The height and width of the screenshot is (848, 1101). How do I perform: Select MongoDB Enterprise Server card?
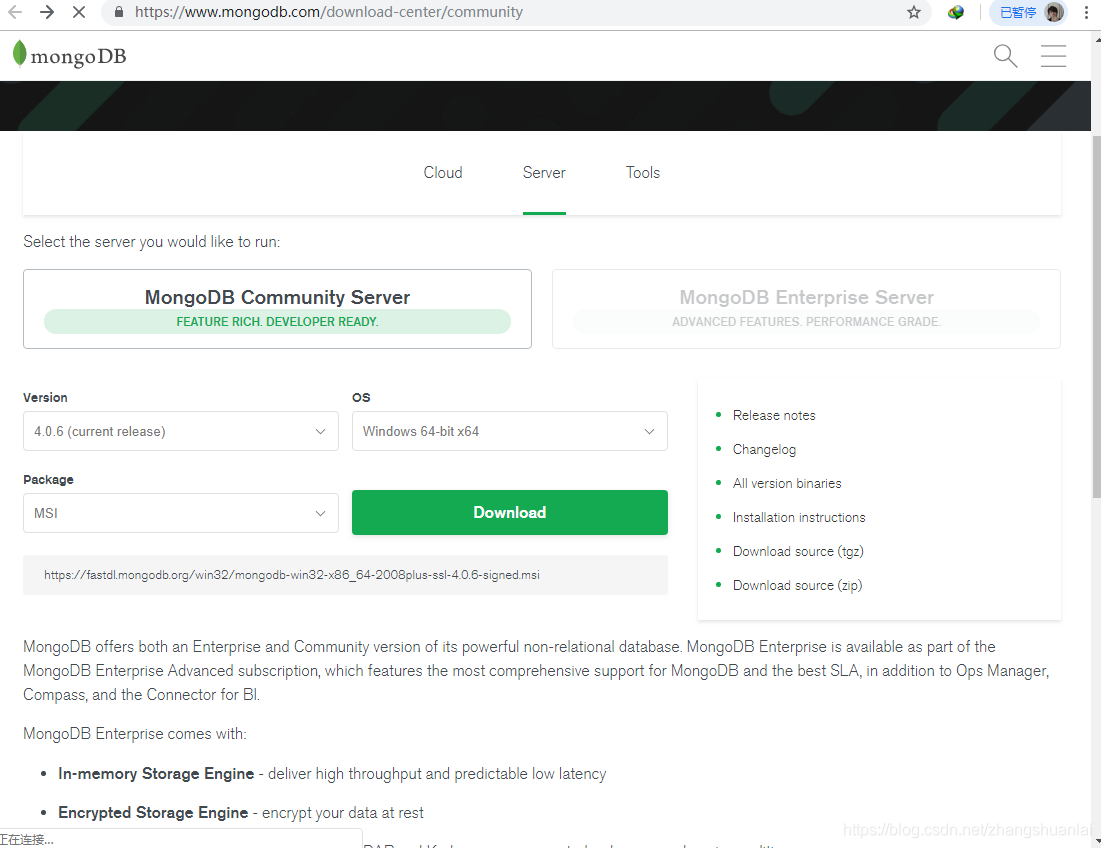click(x=806, y=309)
